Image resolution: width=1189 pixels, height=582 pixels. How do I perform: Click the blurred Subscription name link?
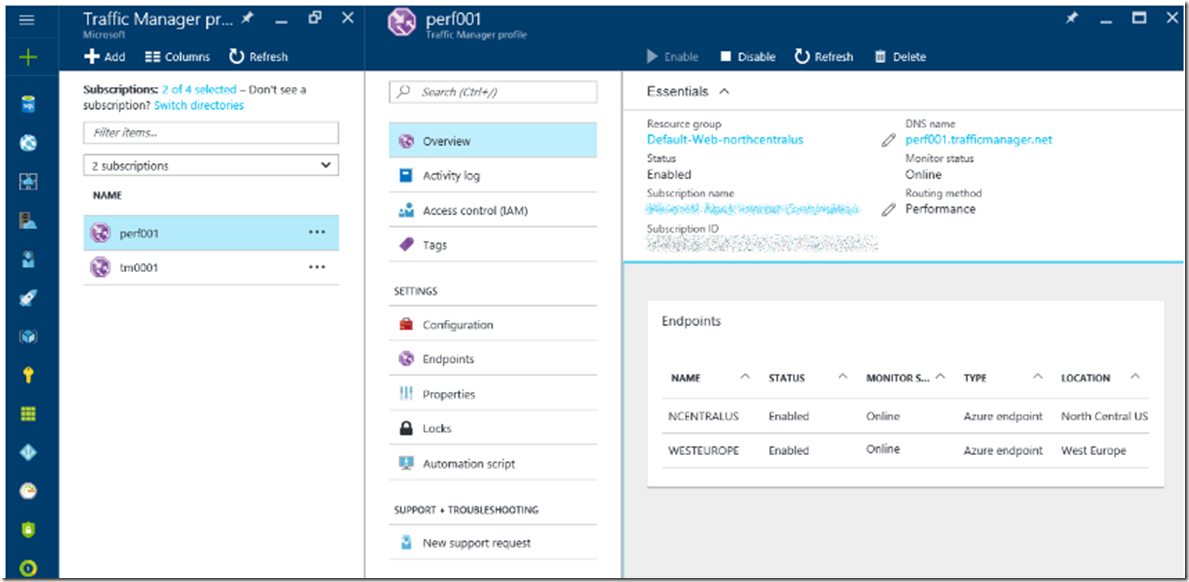[754, 208]
